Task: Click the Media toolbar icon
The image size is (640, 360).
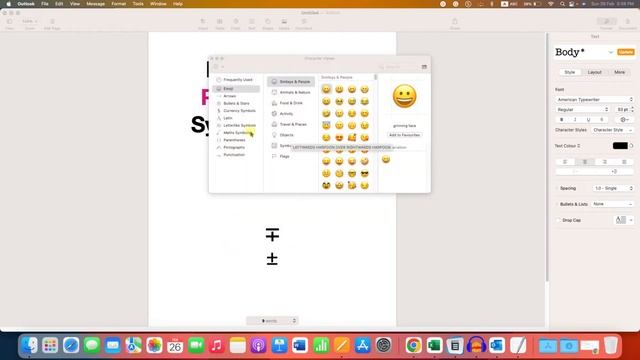Action: pyautogui.click(x=284, y=22)
